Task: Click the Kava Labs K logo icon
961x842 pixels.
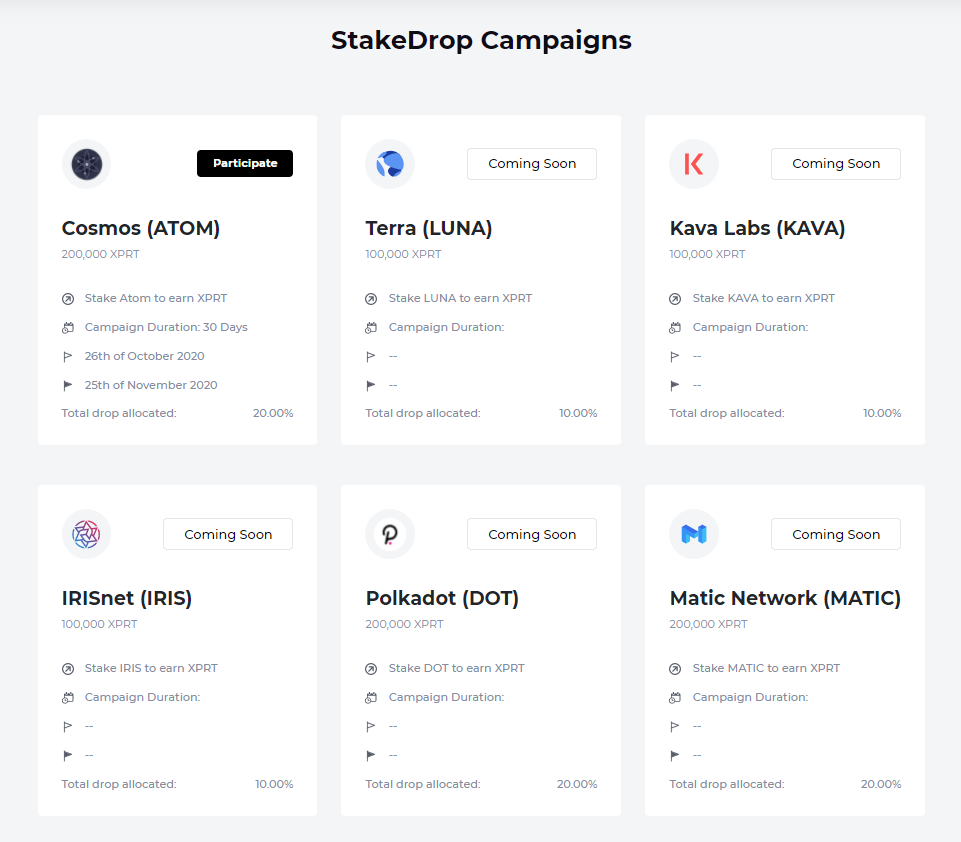Action: coord(694,164)
